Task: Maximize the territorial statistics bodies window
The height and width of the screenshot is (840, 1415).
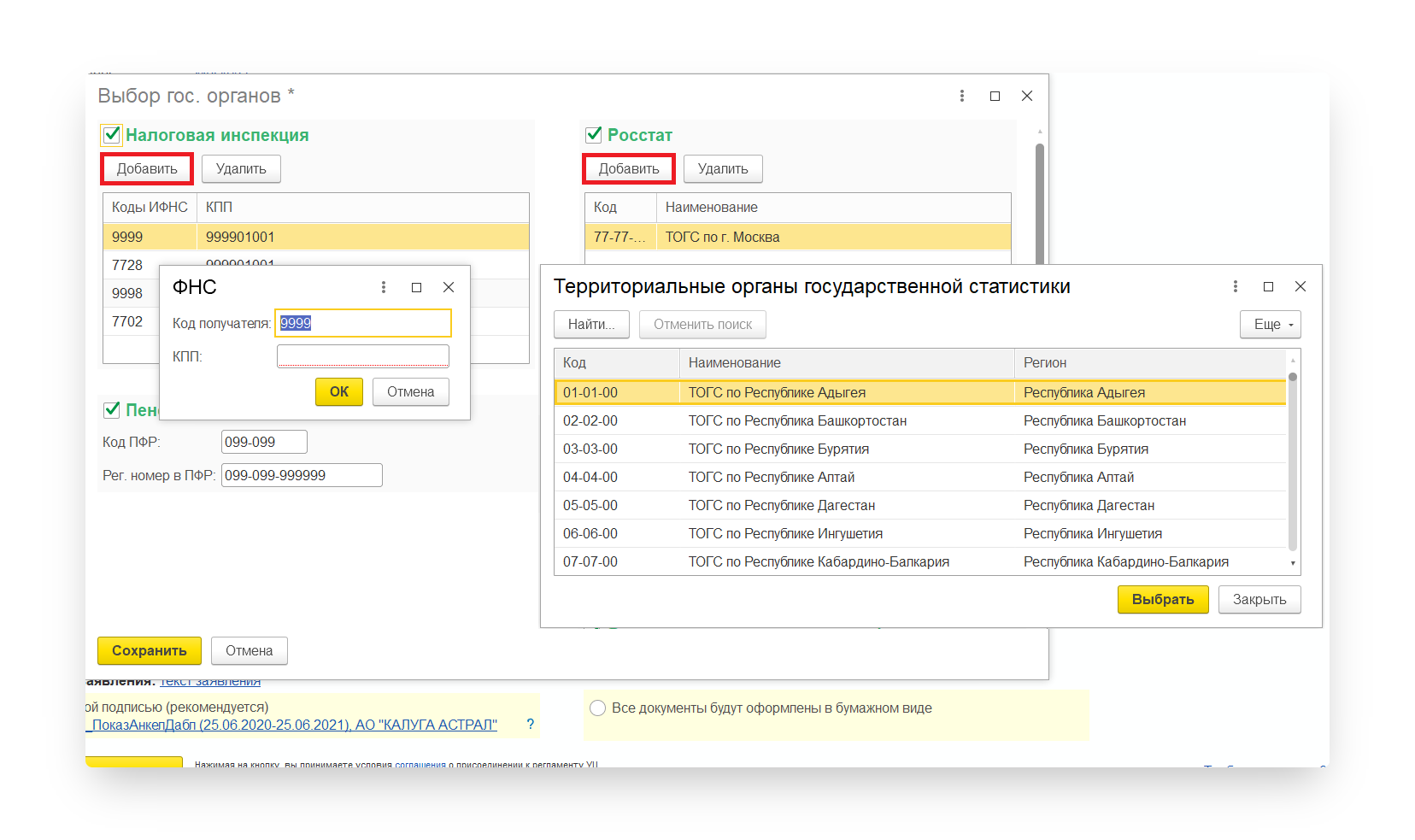Action: coord(1268,286)
